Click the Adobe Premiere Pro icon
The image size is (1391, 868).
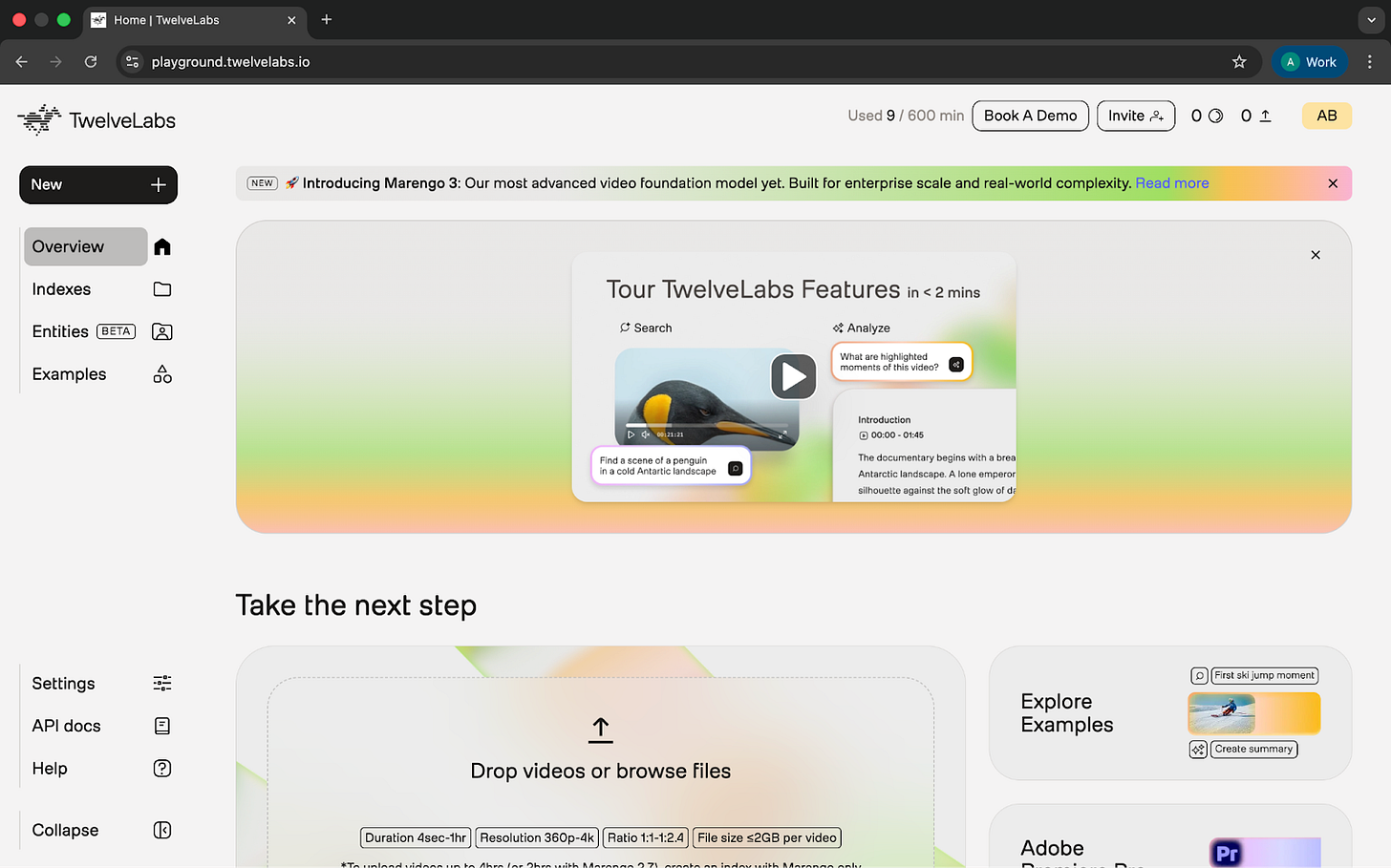click(x=1228, y=854)
